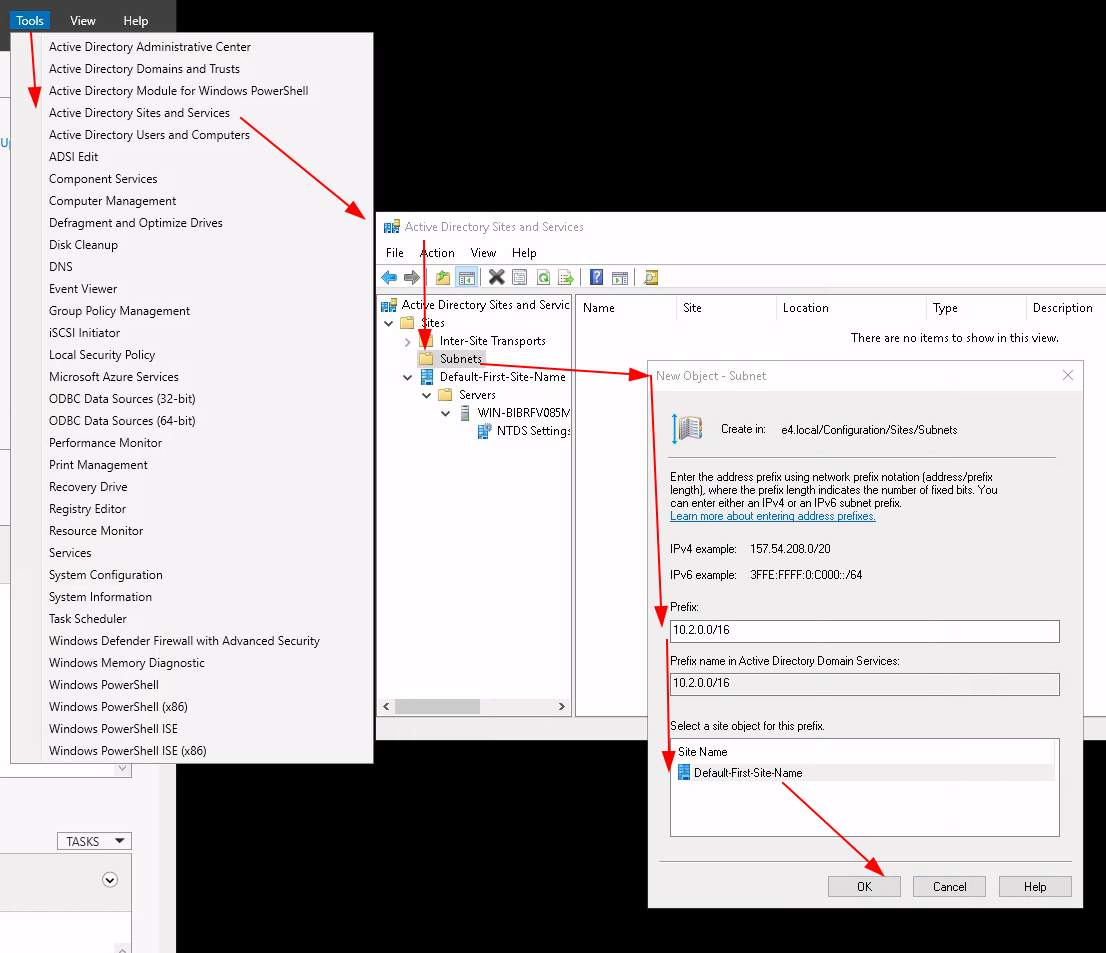Click the Find magnifier toolbar icon

(x=651, y=278)
